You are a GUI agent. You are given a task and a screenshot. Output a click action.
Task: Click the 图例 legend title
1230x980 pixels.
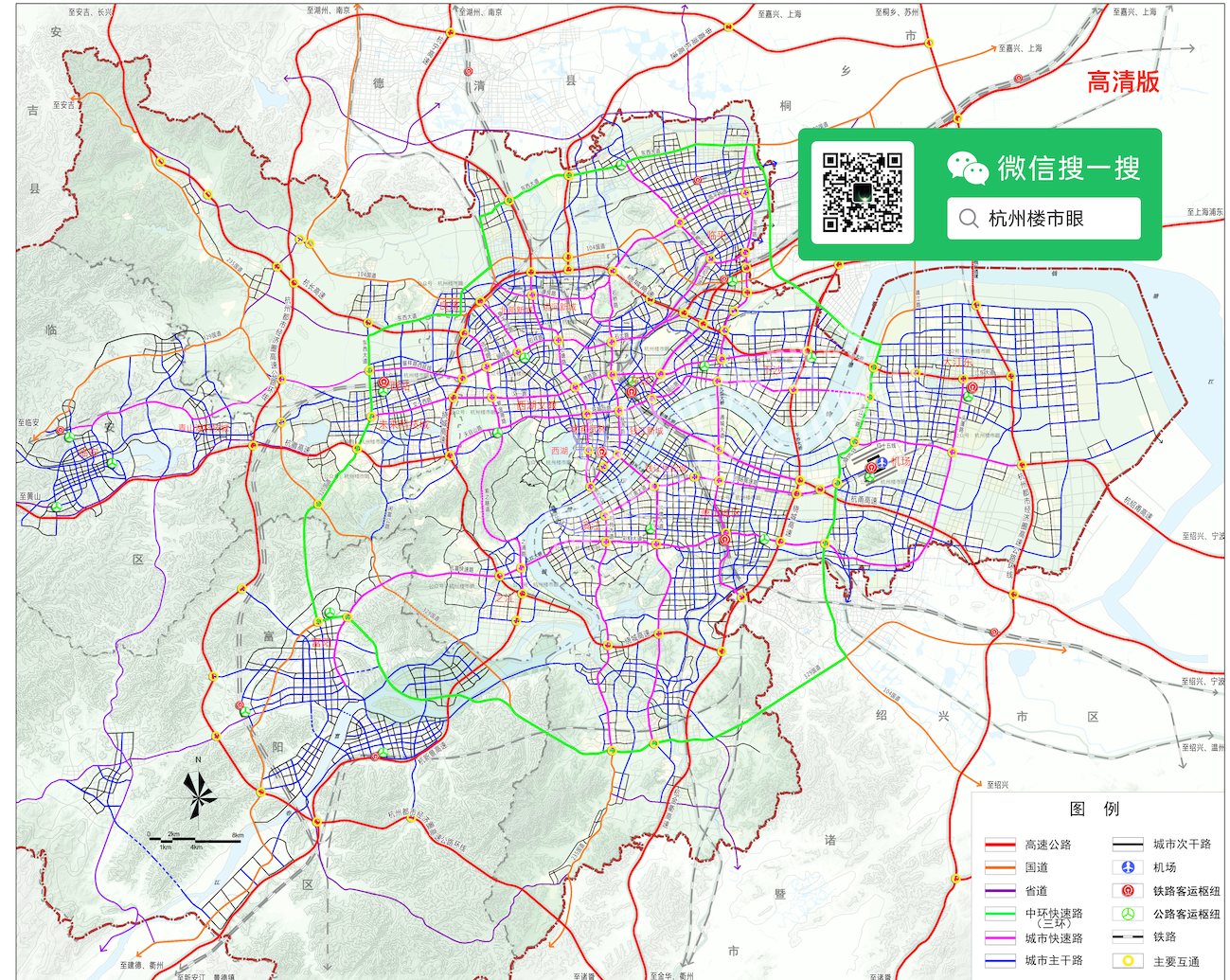pyautogui.click(x=1095, y=809)
